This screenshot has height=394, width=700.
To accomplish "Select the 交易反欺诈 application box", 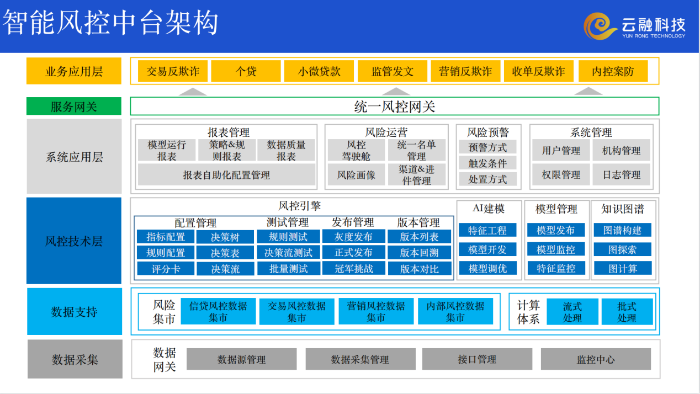I will 173,71.
